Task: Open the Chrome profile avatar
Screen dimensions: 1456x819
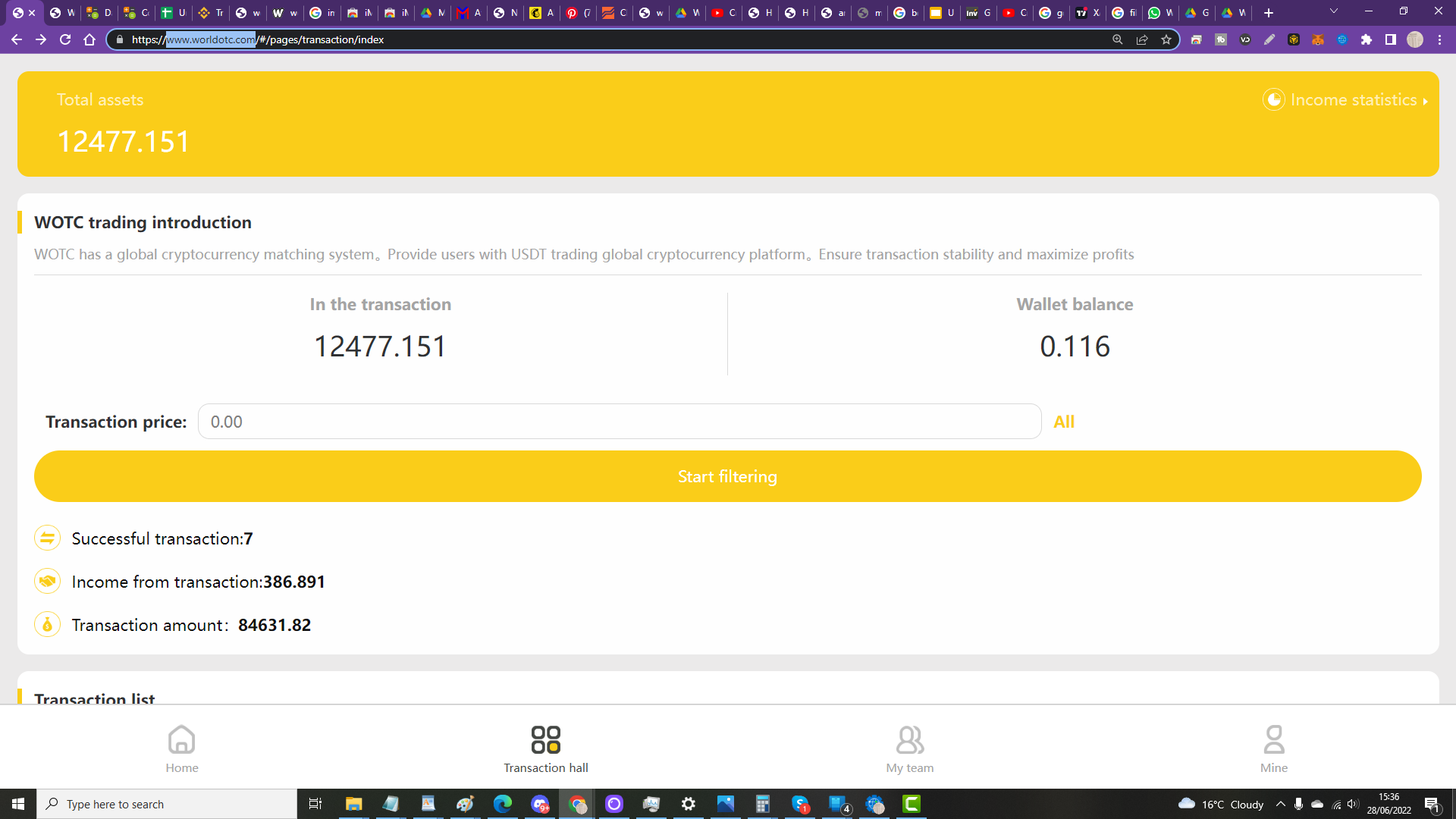Action: tap(1415, 39)
